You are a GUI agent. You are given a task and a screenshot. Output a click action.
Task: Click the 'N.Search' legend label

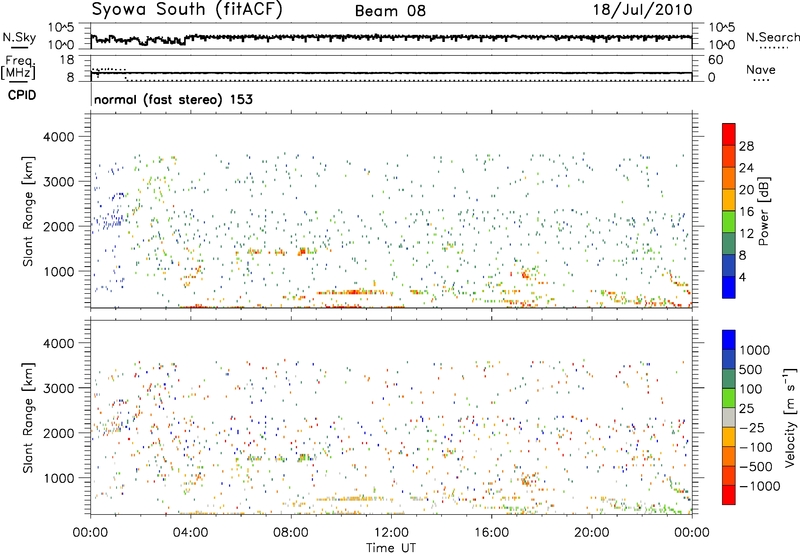point(772,37)
